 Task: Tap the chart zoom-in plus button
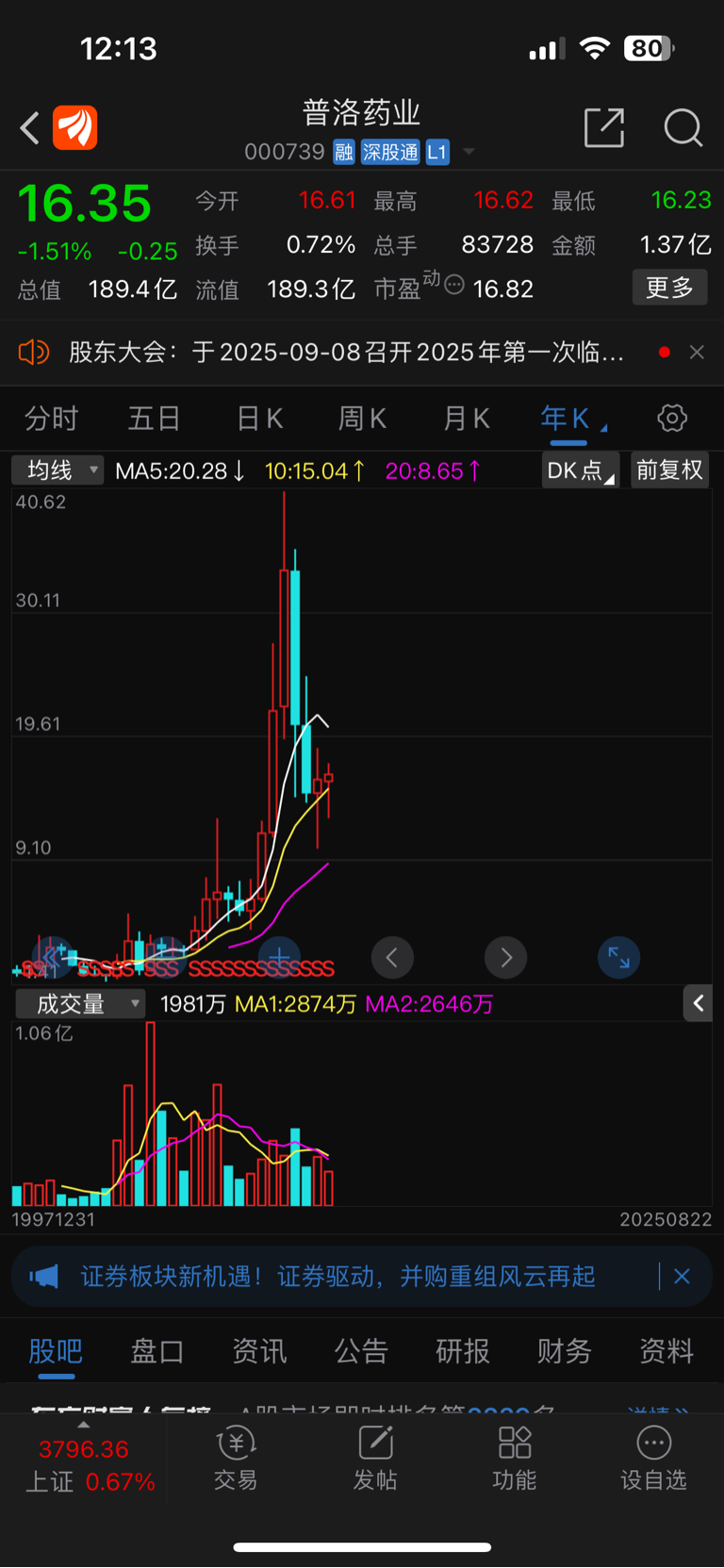coord(279,958)
